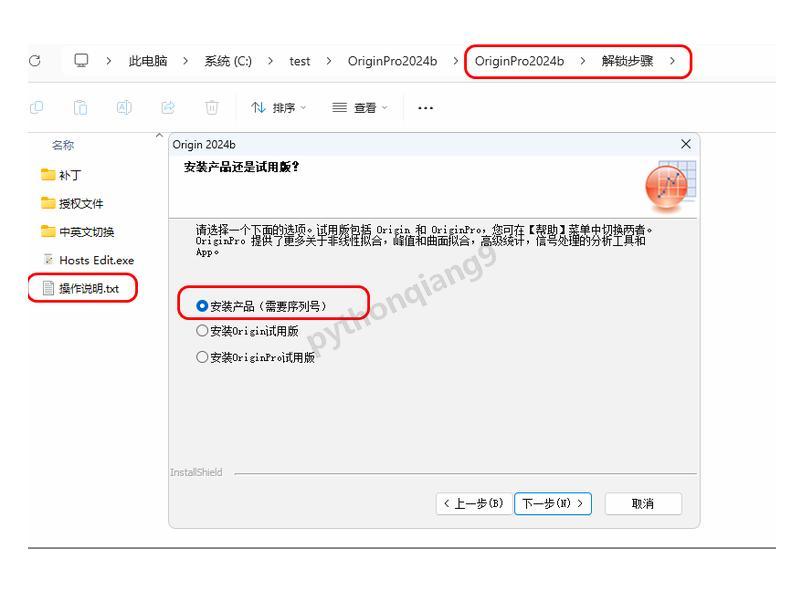Image resolution: width=805 pixels, height=593 pixels.
Task: Click the Origin logo in the installer header
Action: point(670,186)
